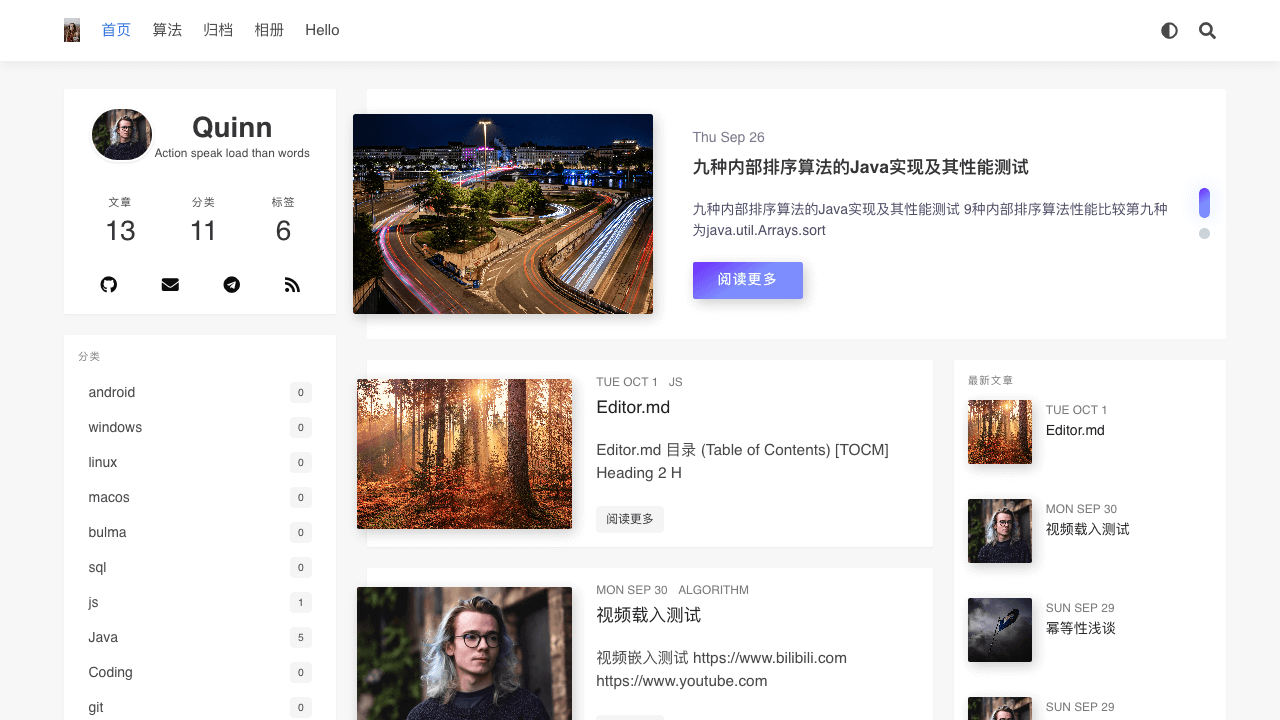Open the 幂等性浅谈 recent article link
Screen dimensions: 1280x720
pyautogui.click(x=1080, y=628)
